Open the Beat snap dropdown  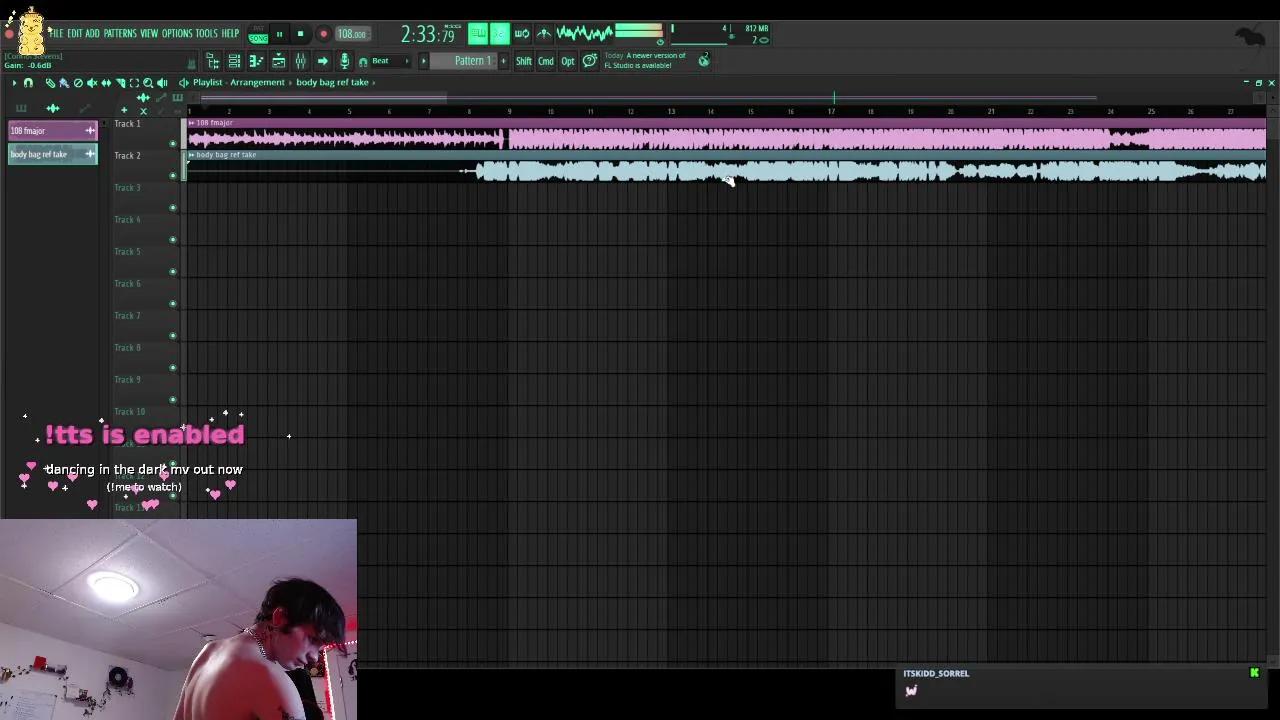[393, 61]
